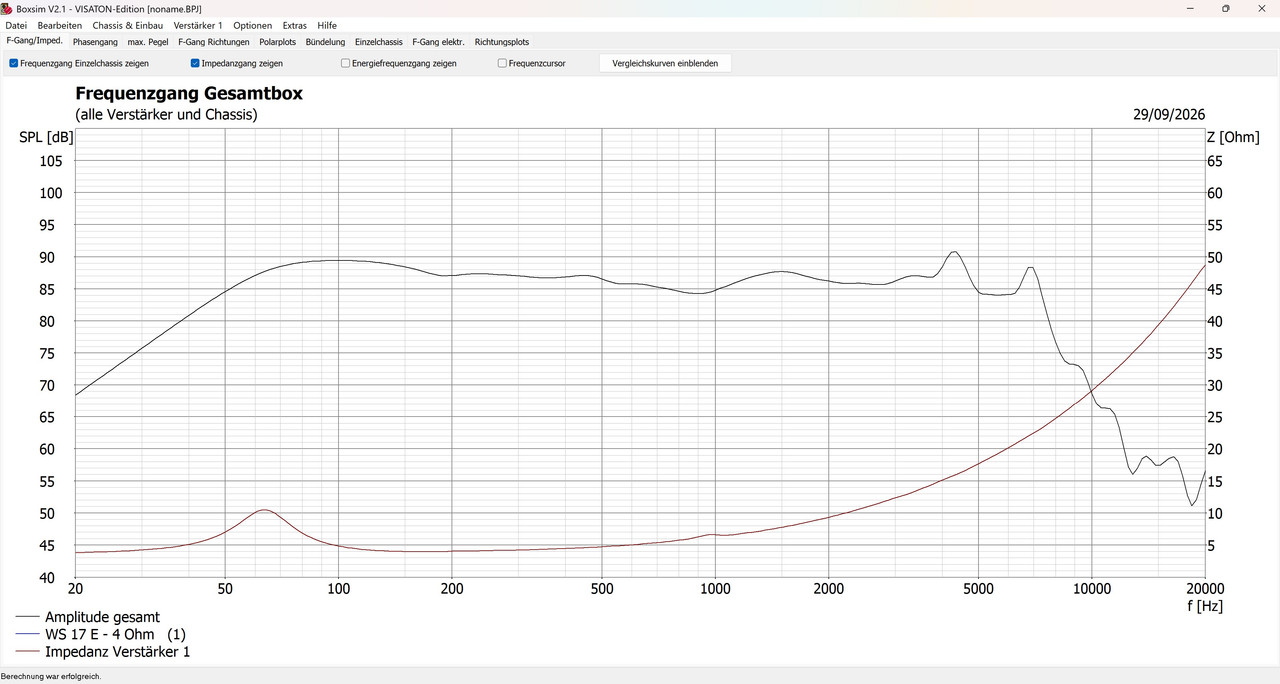
Task: Switch to the F-Gang/Imped. tab
Action: click(x=35, y=41)
